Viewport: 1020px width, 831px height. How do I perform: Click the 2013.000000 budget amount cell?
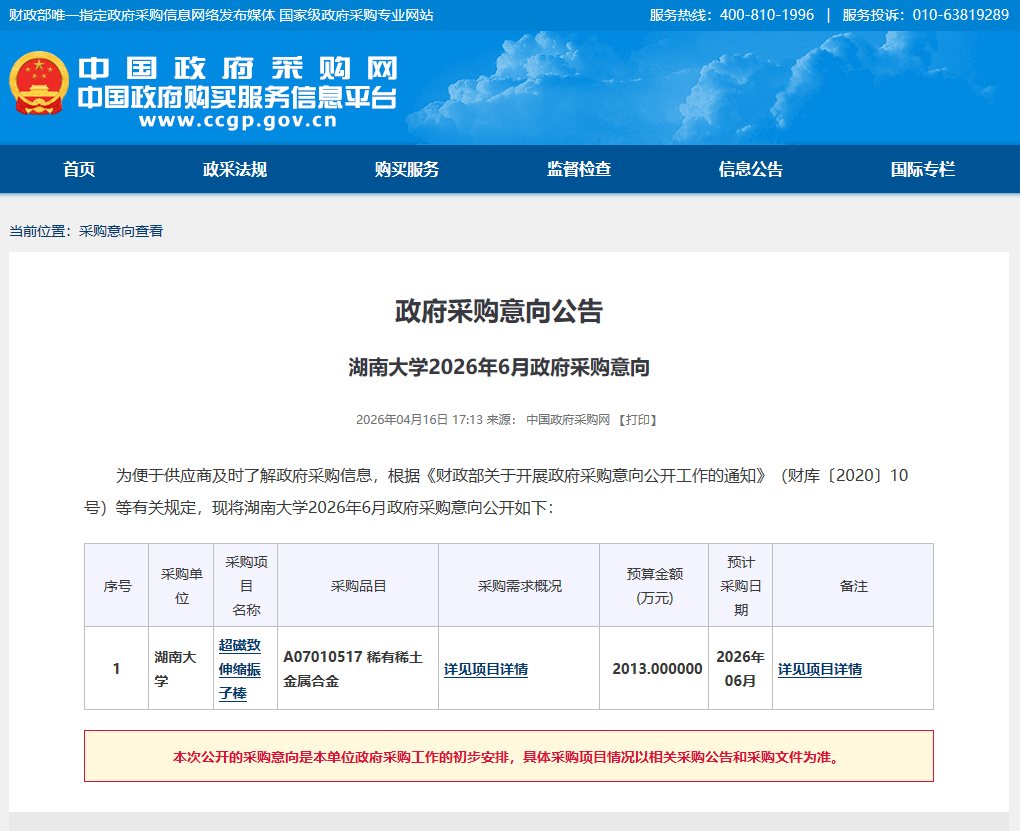pyautogui.click(x=654, y=668)
